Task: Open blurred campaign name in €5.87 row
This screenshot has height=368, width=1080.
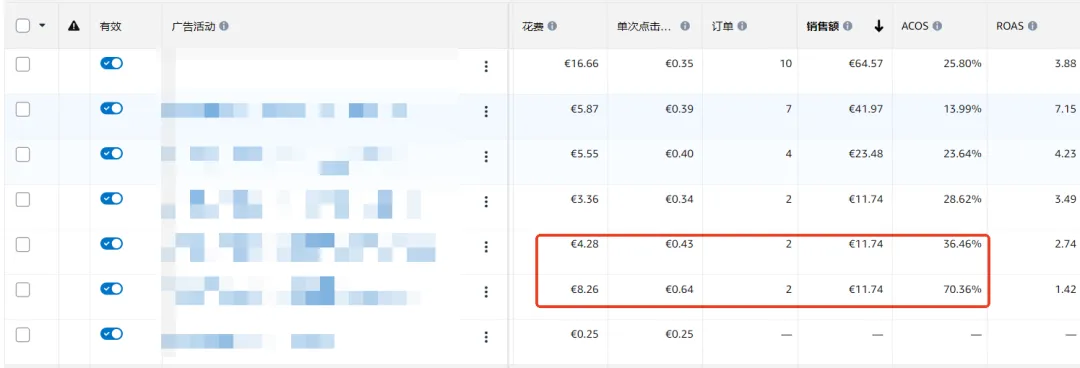Action: pos(284,110)
